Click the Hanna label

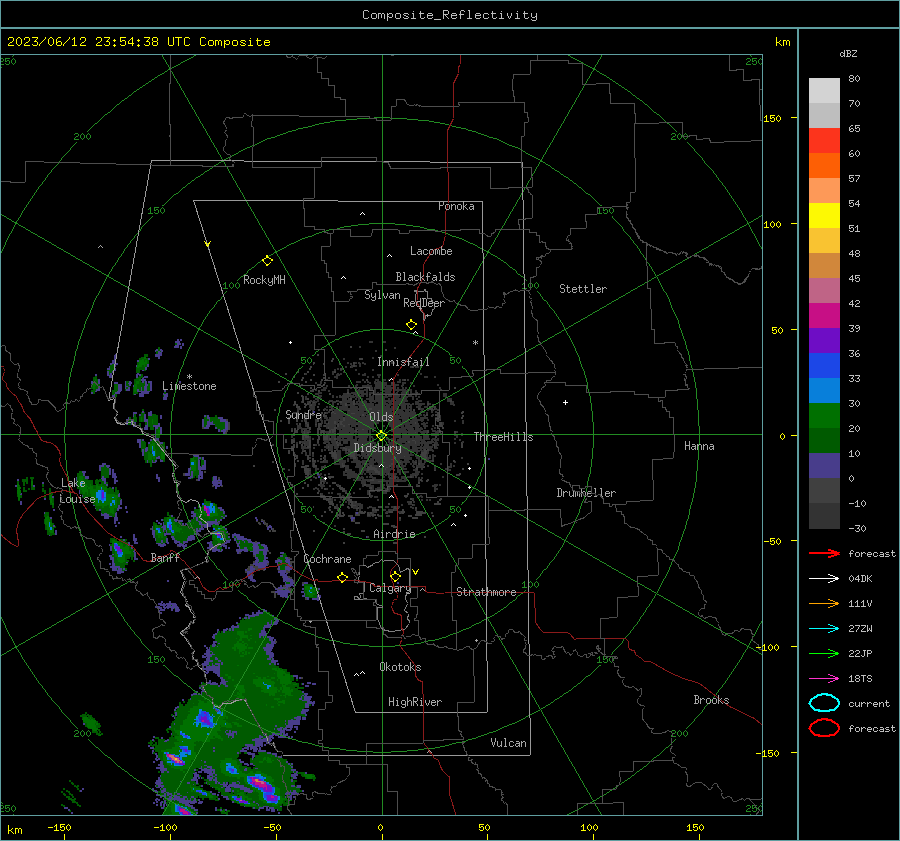(699, 446)
